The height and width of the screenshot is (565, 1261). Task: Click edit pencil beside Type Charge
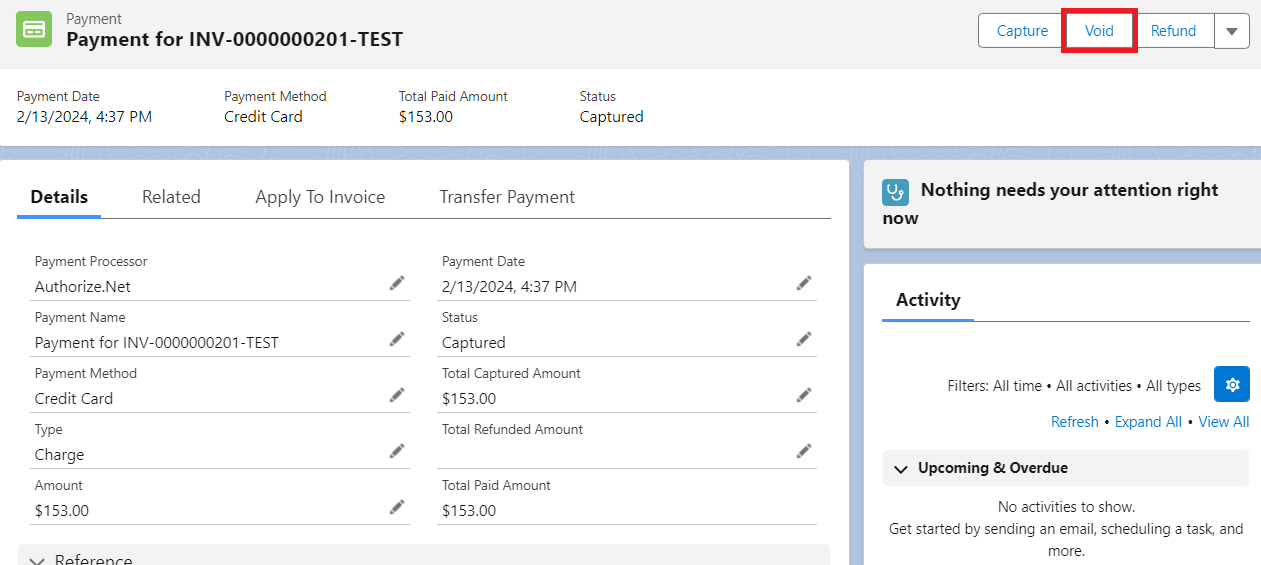coord(397,451)
